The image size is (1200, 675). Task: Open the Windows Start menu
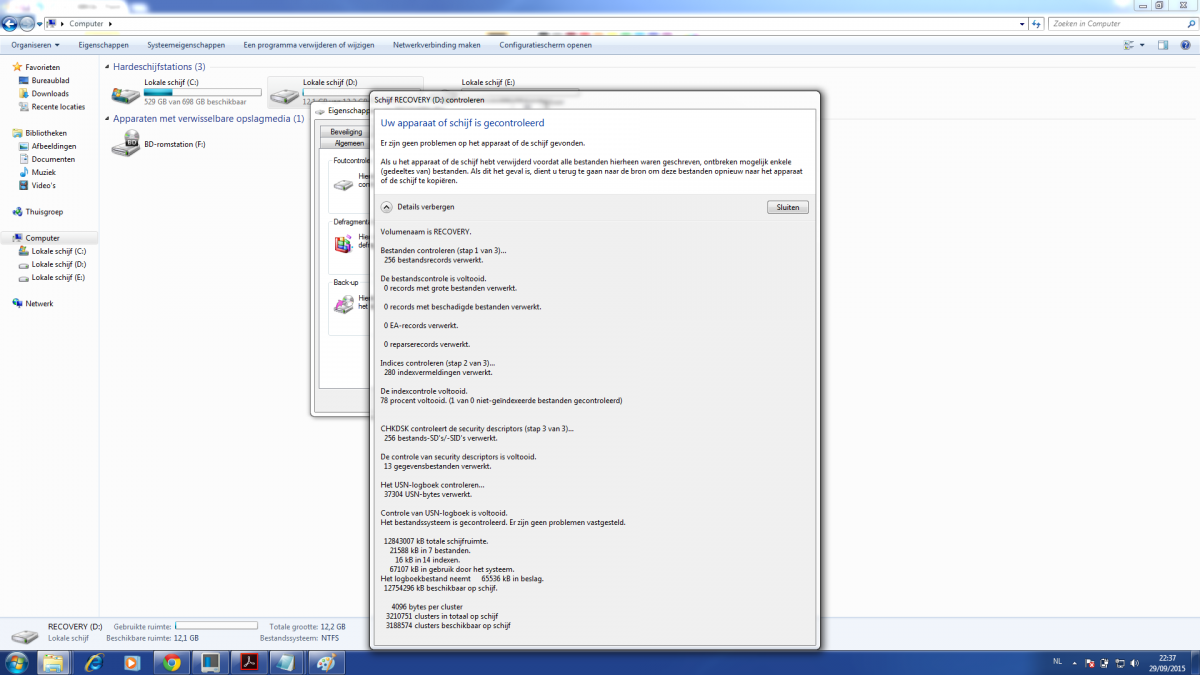coord(16,662)
